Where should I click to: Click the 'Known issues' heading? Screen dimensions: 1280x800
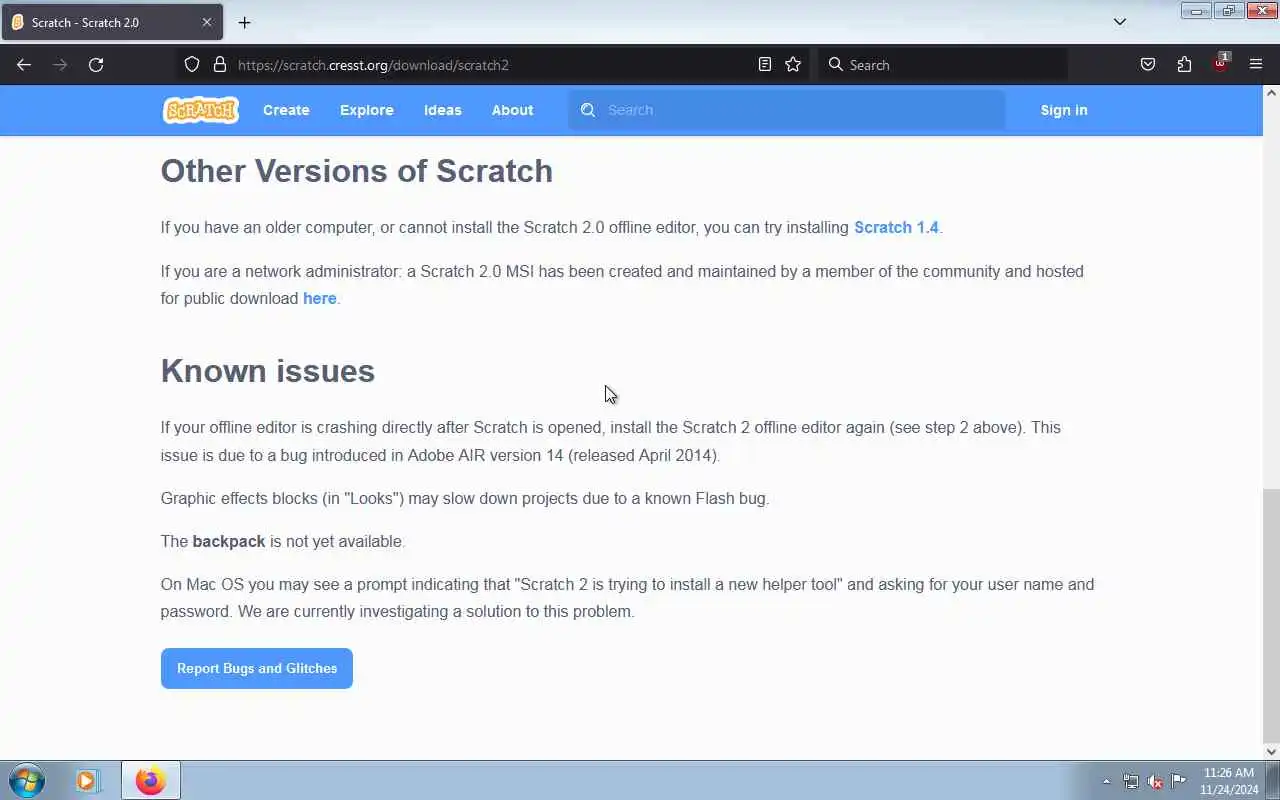(268, 371)
